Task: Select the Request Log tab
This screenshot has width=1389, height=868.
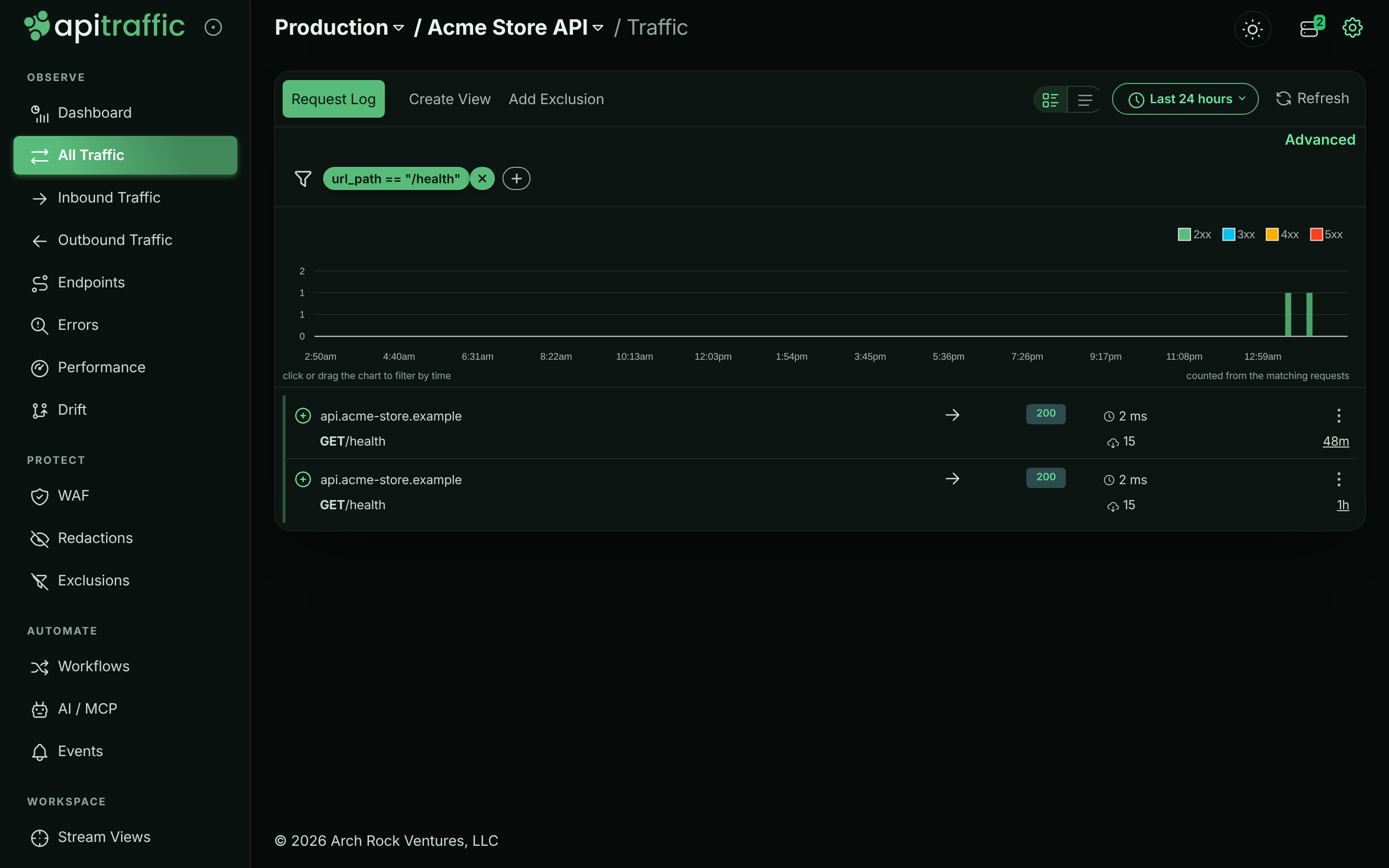Action: (333, 99)
